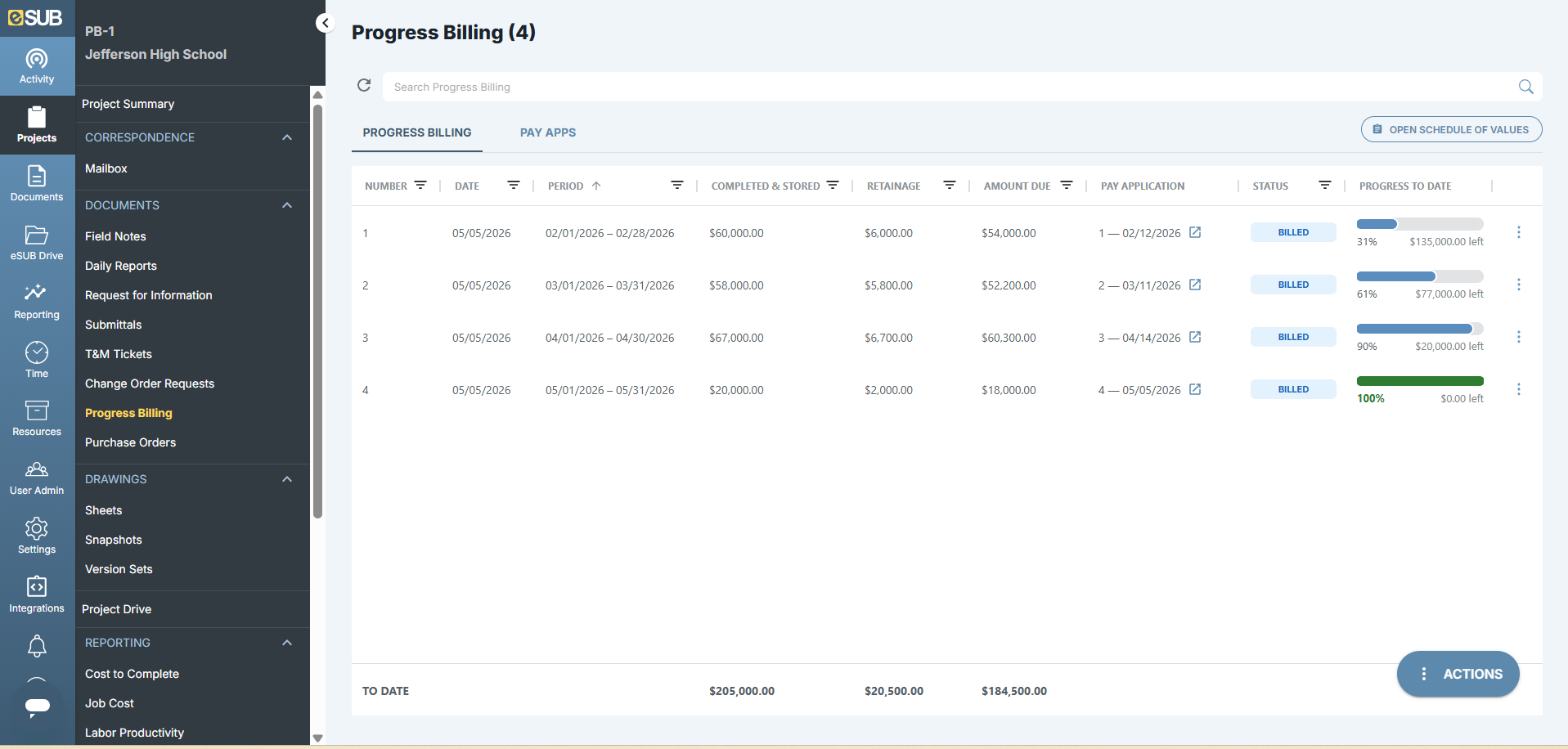1568x749 pixels.
Task: Open pay application link 1 — 02/12/2026
Action: pyautogui.click(x=1139, y=233)
